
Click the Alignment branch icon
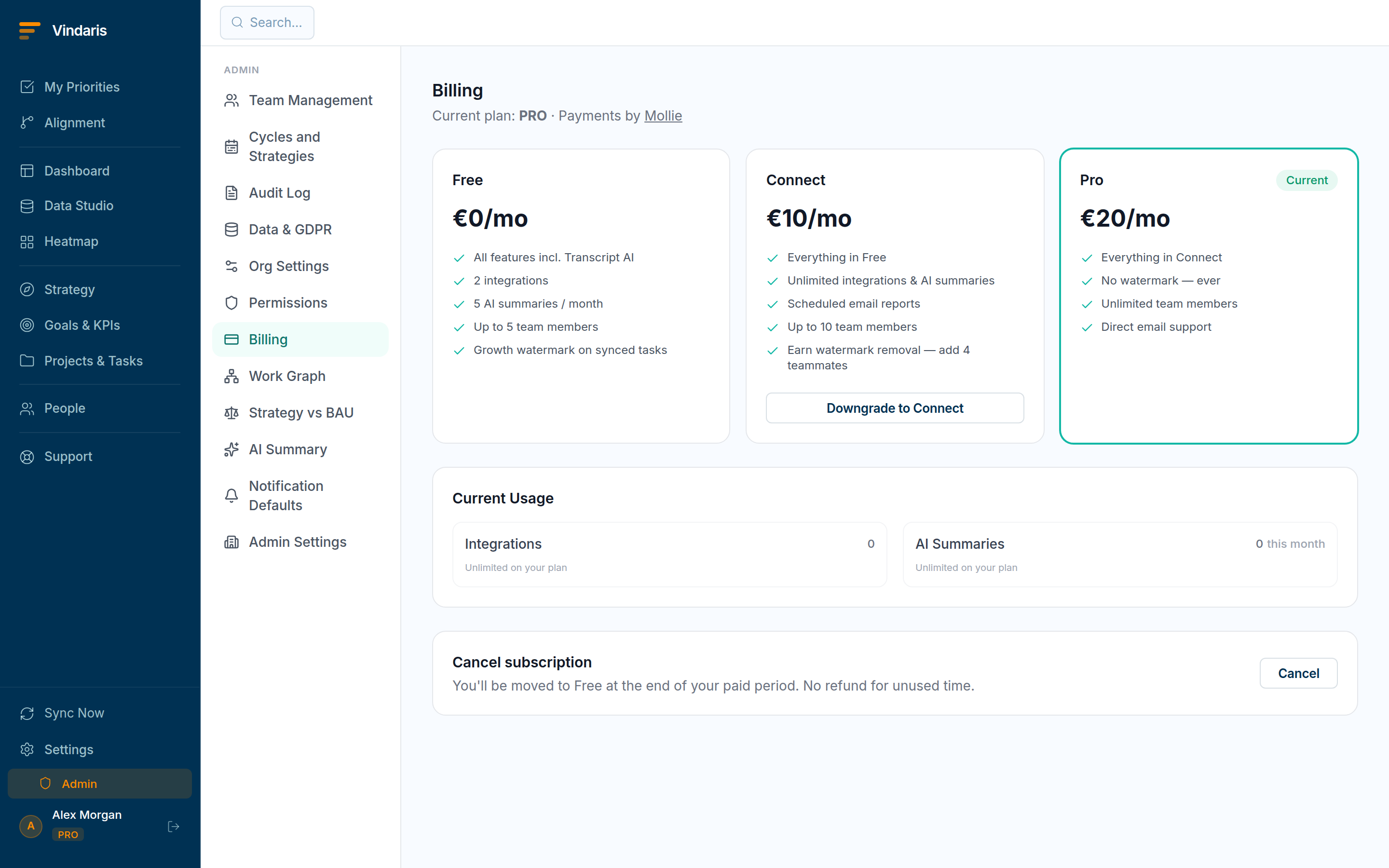point(27,122)
